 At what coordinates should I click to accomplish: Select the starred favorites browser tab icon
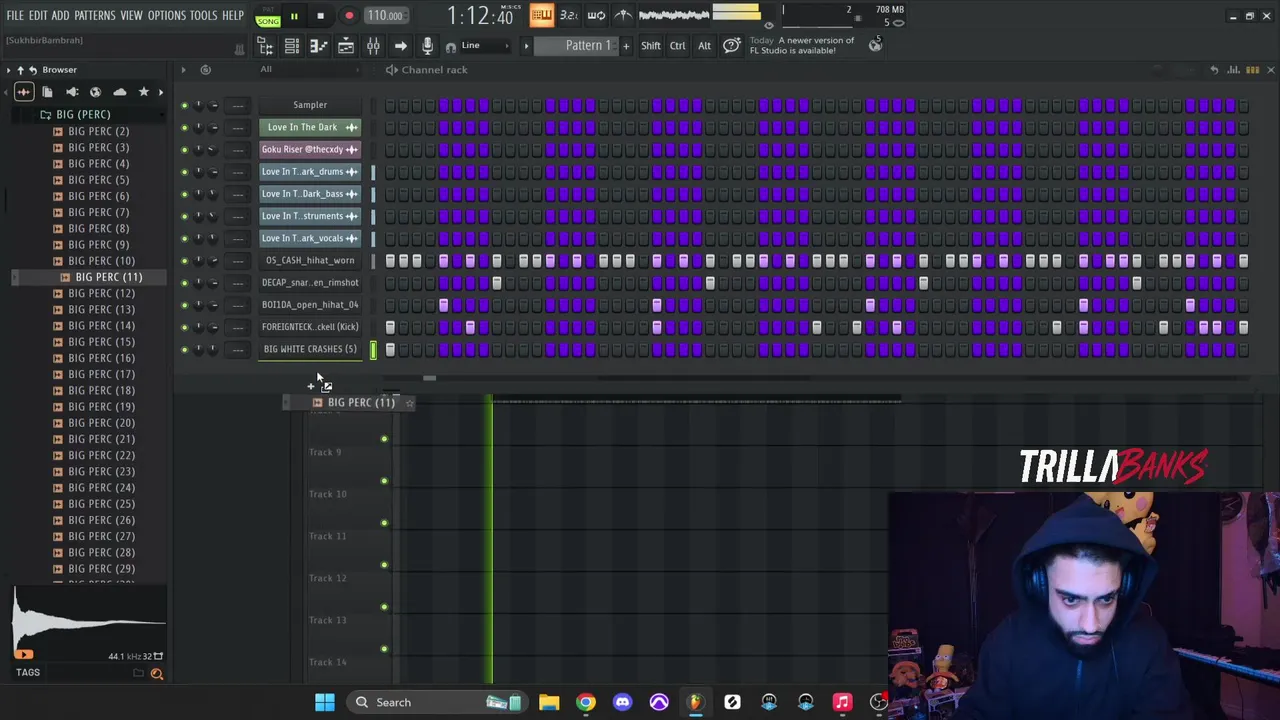[144, 92]
